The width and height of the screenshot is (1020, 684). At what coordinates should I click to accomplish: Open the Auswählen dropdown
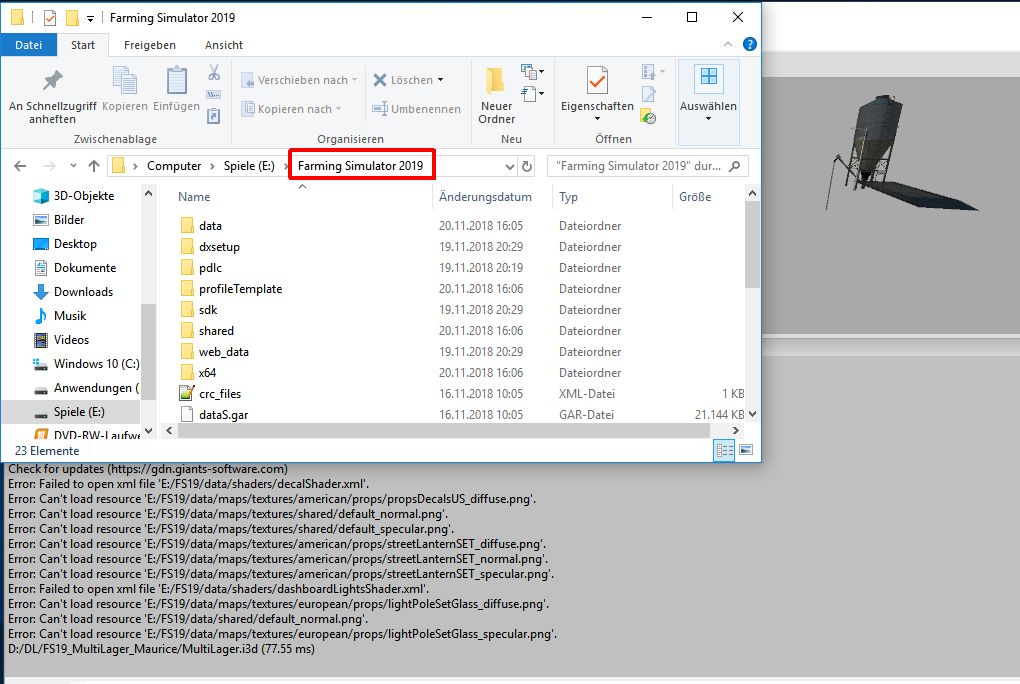(708, 118)
